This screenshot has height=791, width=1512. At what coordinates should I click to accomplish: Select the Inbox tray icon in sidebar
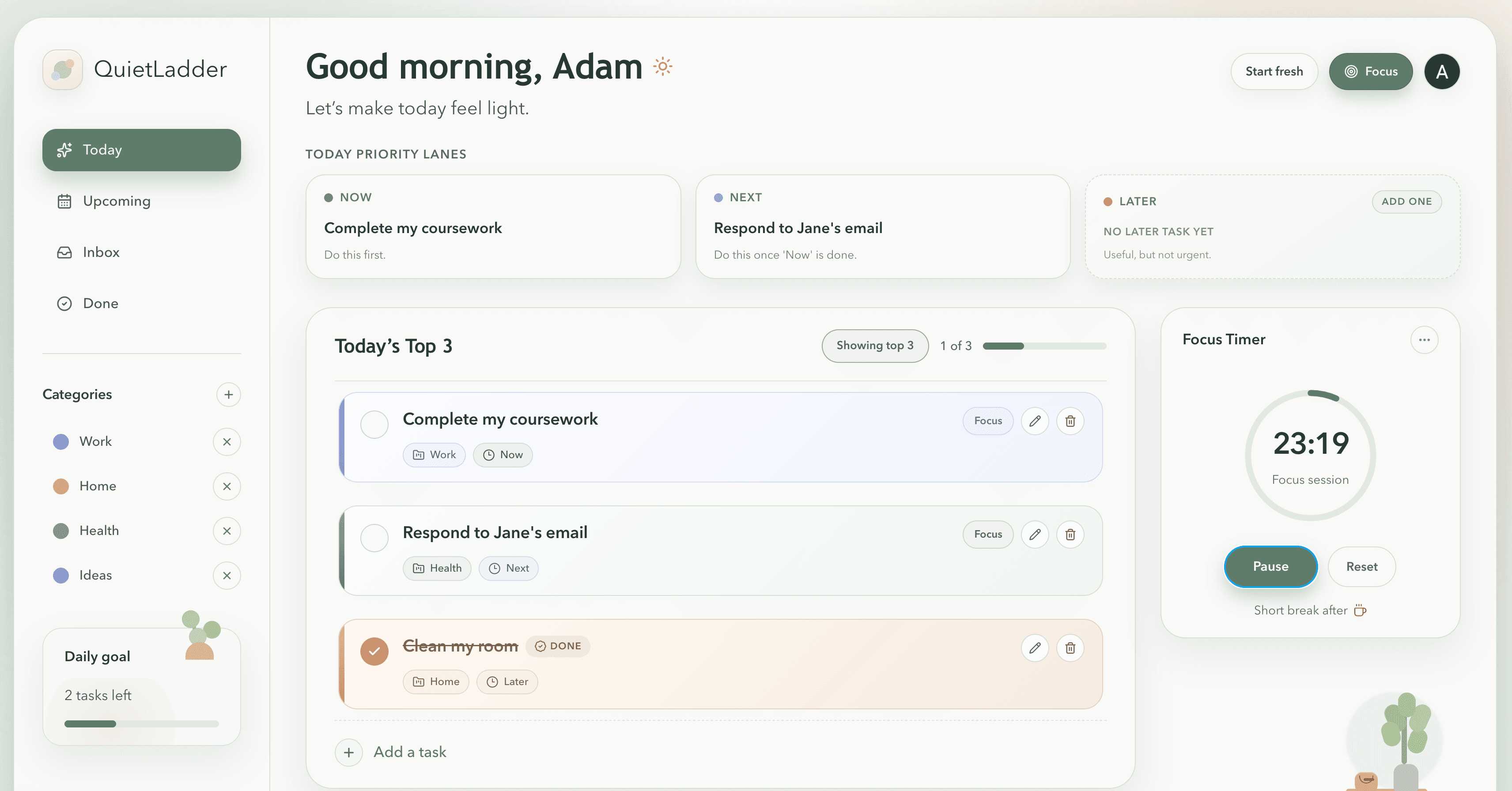[64, 252]
